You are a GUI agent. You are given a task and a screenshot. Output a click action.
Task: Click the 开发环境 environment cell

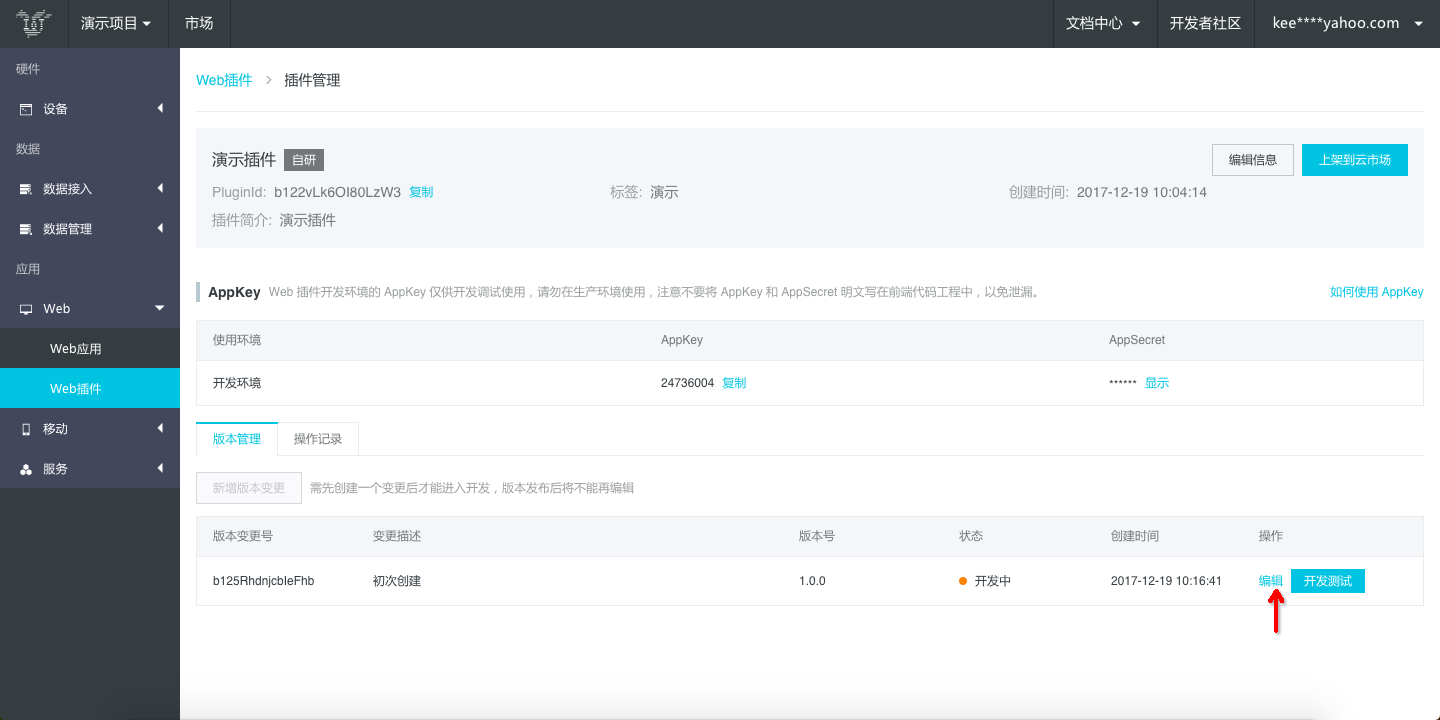(x=237, y=383)
